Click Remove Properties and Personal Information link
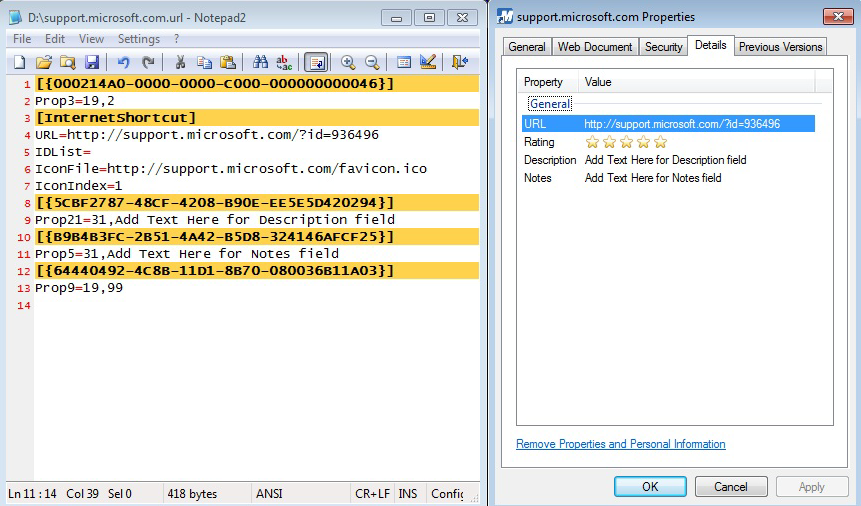This screenshot has width=861, height=506. pos(620,444)
